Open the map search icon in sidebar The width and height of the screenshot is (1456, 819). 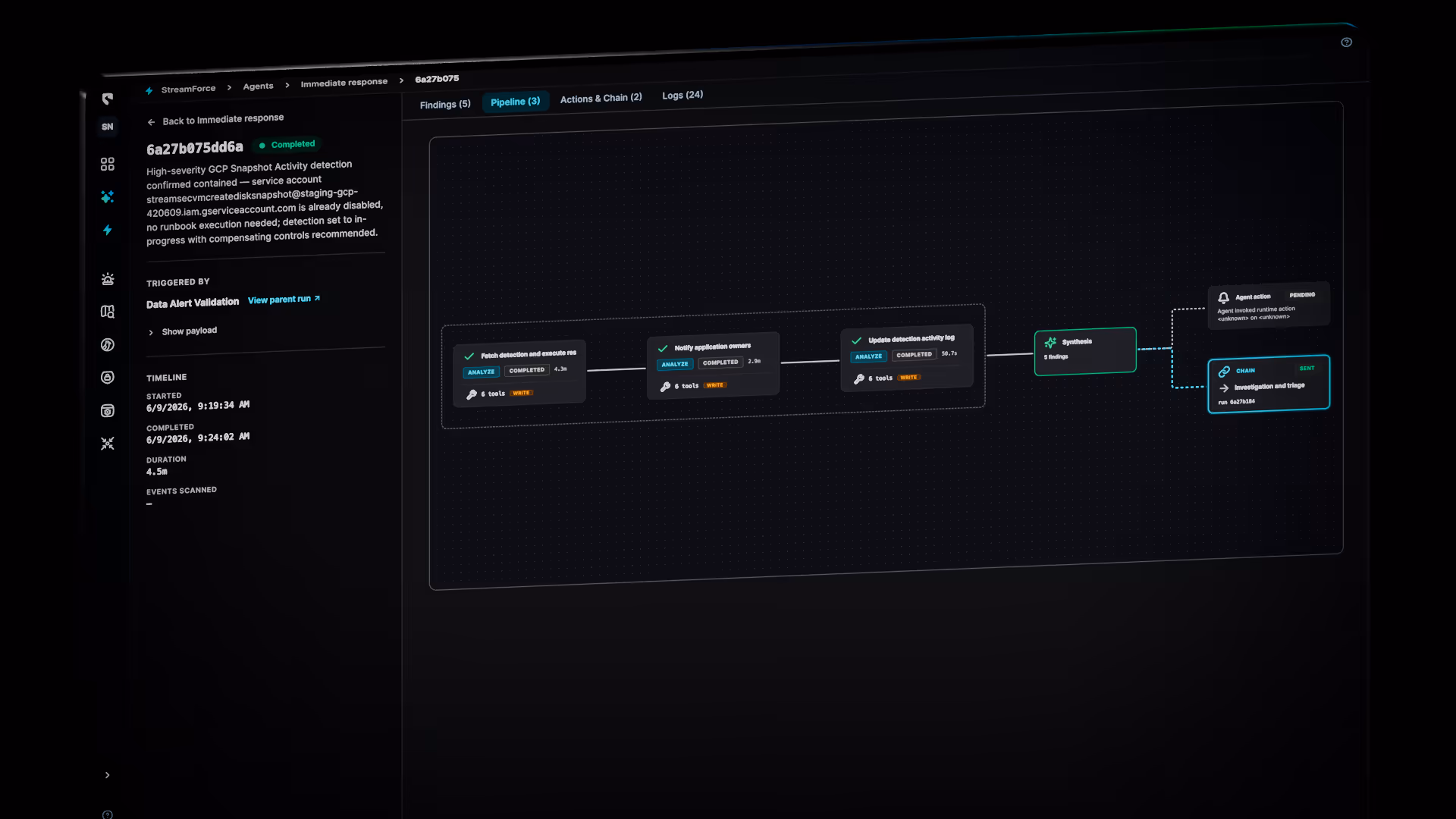(108, 312)
